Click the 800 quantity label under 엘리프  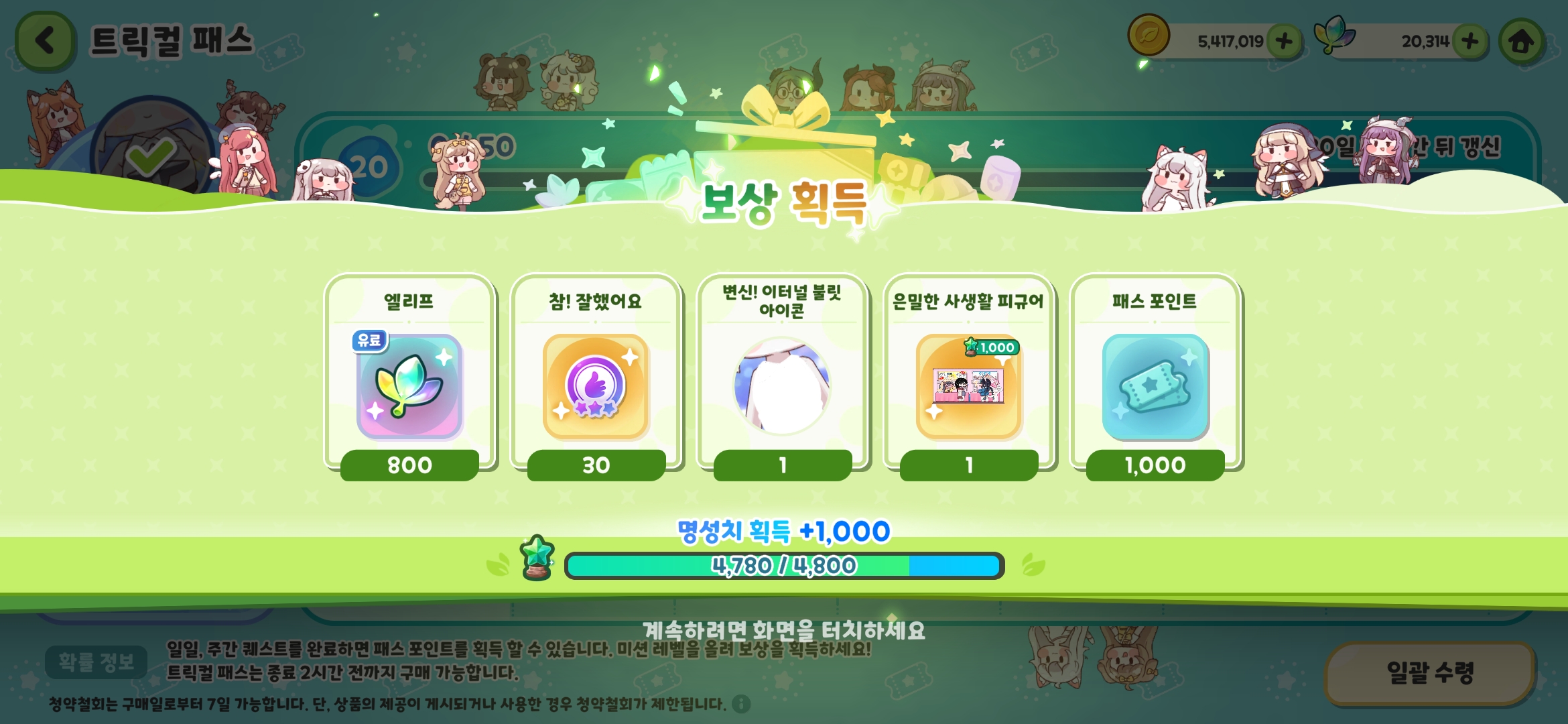(409, 465)
